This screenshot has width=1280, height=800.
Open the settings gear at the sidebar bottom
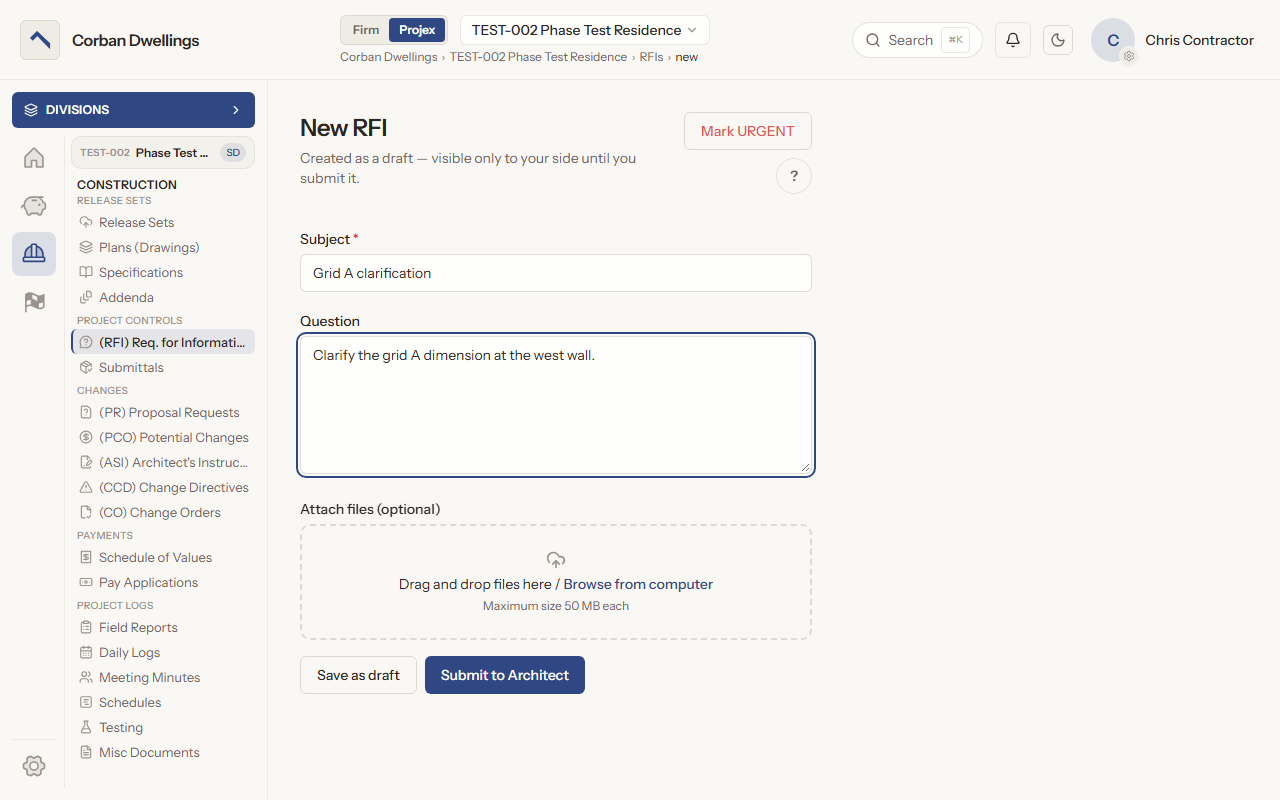tap(34, 766)
